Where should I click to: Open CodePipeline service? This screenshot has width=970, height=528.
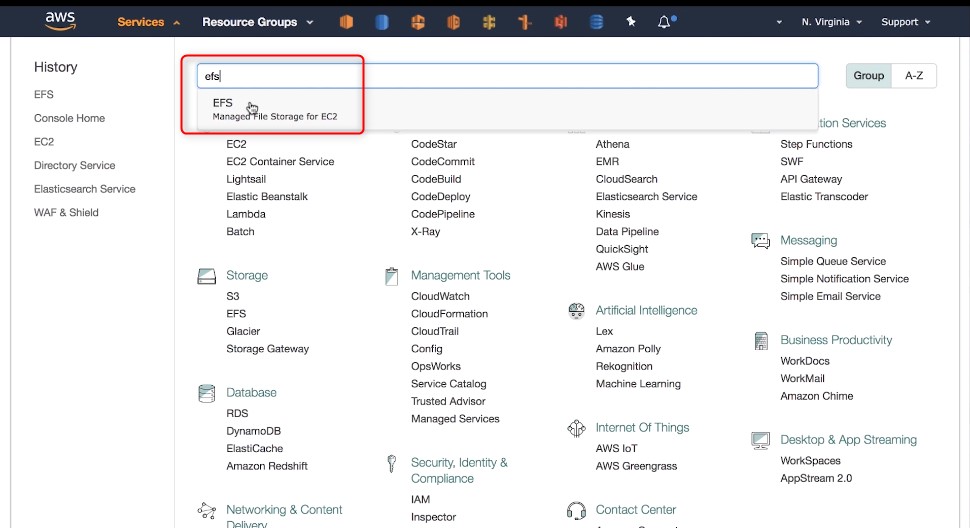pos(443,215)
